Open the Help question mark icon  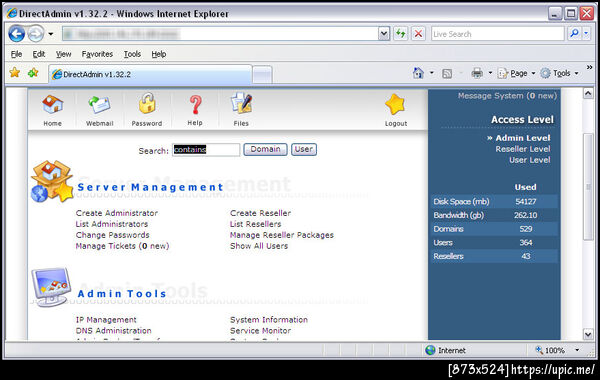(x=195, y=104)
